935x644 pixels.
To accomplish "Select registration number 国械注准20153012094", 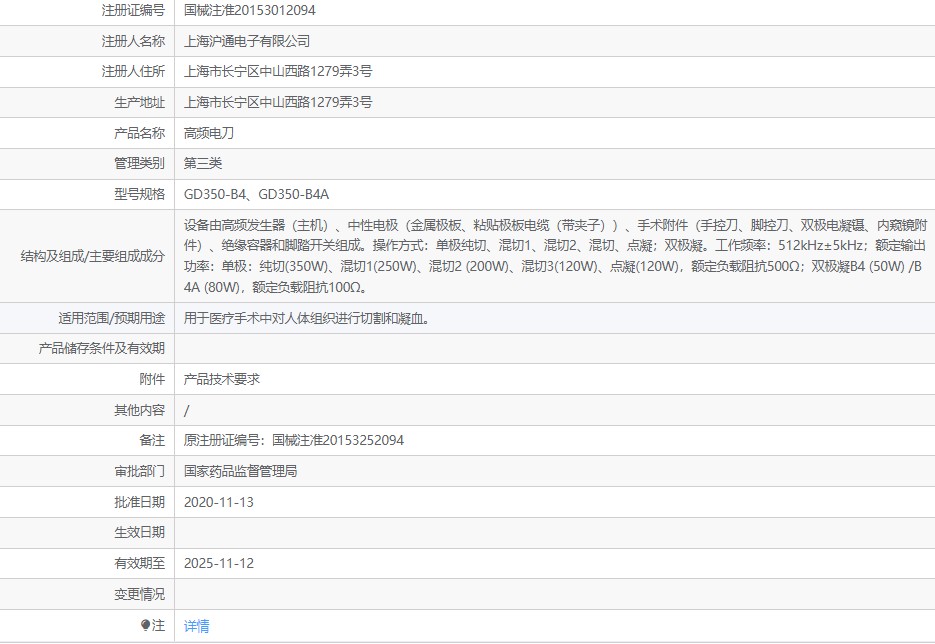I will tap(249, 10).
